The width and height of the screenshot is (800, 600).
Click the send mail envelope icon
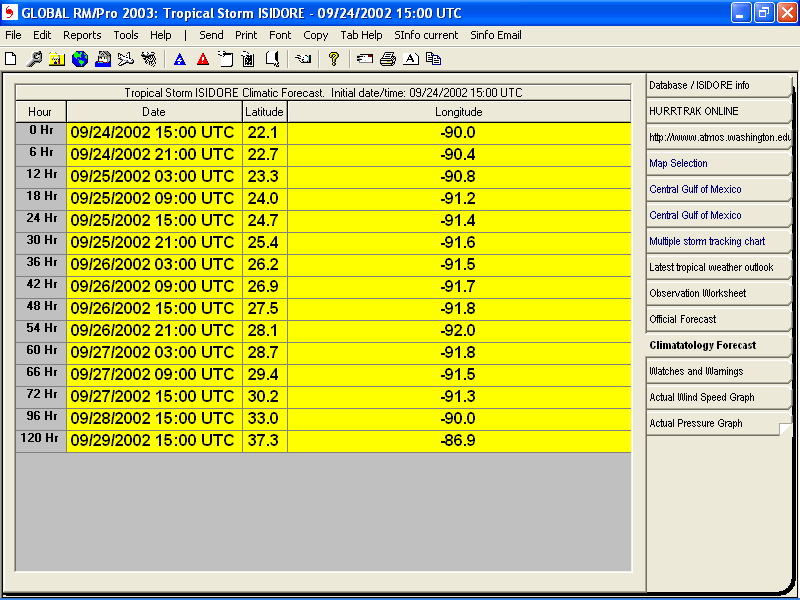point(365,59)
